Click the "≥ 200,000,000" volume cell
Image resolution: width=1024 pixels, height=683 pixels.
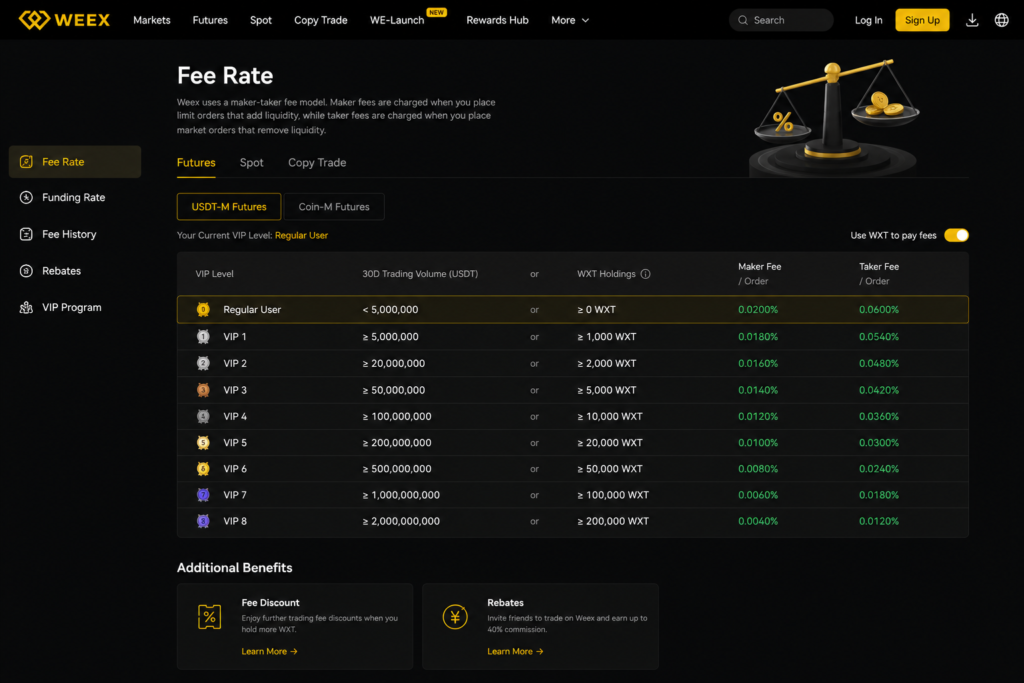pos(396,443)
